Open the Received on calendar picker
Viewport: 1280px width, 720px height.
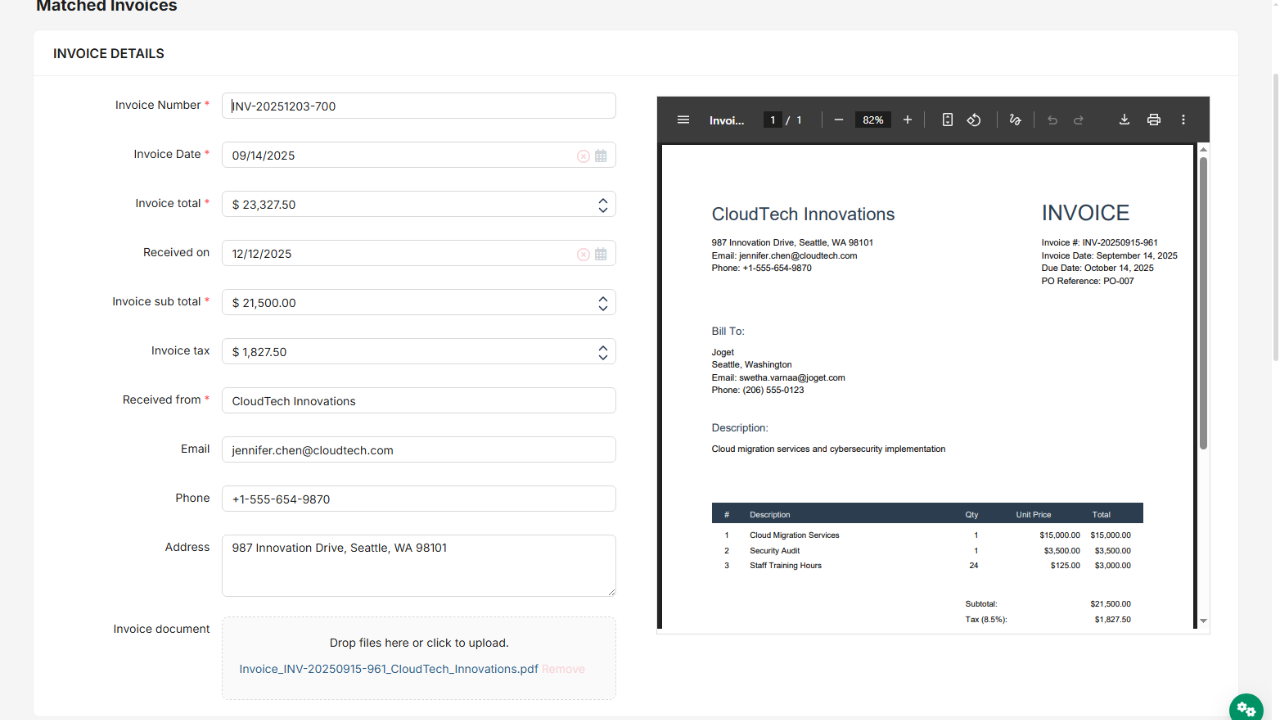pyautogui.click(x=601, y=254)
